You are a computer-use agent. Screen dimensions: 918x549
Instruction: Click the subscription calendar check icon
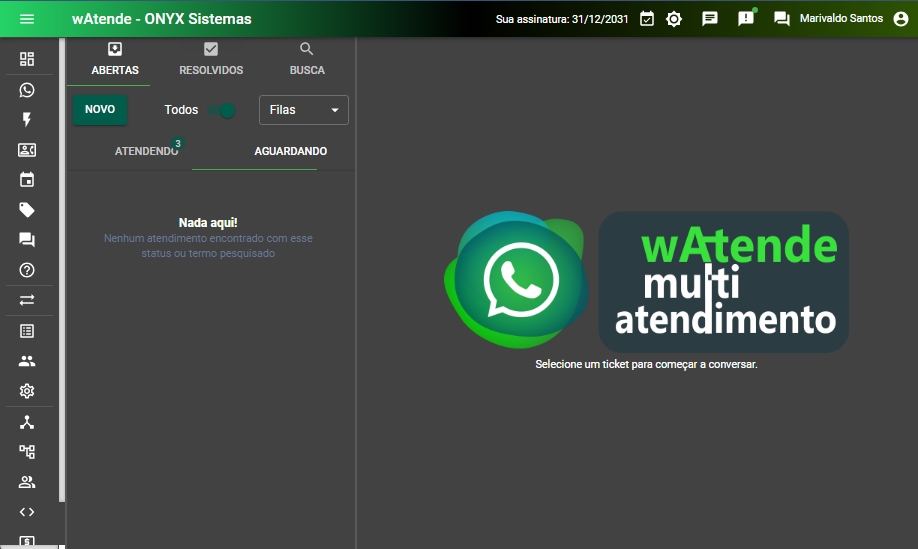point(647,19)
